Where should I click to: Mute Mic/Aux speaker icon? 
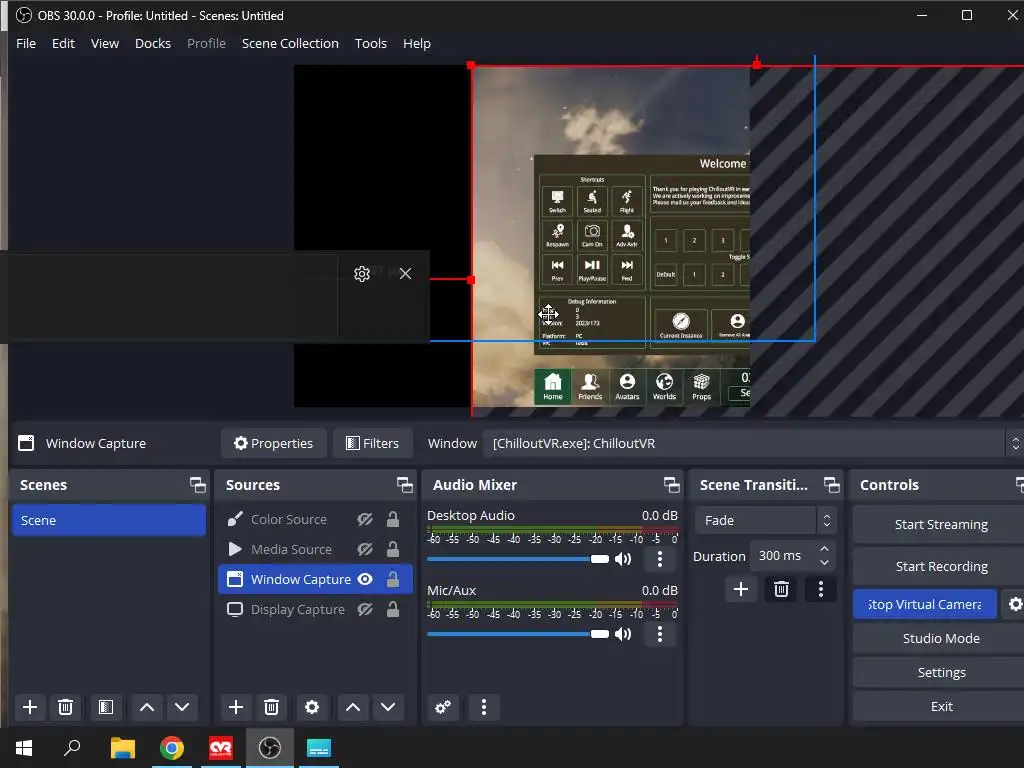pos(623,634)
